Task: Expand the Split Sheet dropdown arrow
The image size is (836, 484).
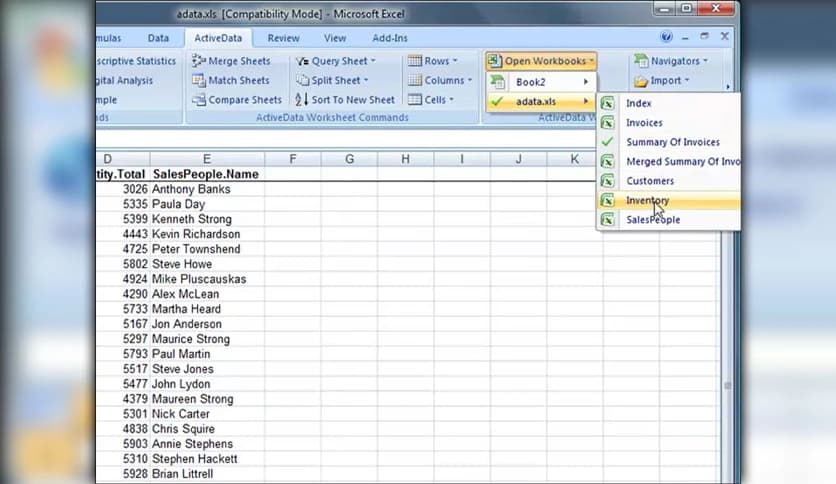Action: tap(366, 80)
